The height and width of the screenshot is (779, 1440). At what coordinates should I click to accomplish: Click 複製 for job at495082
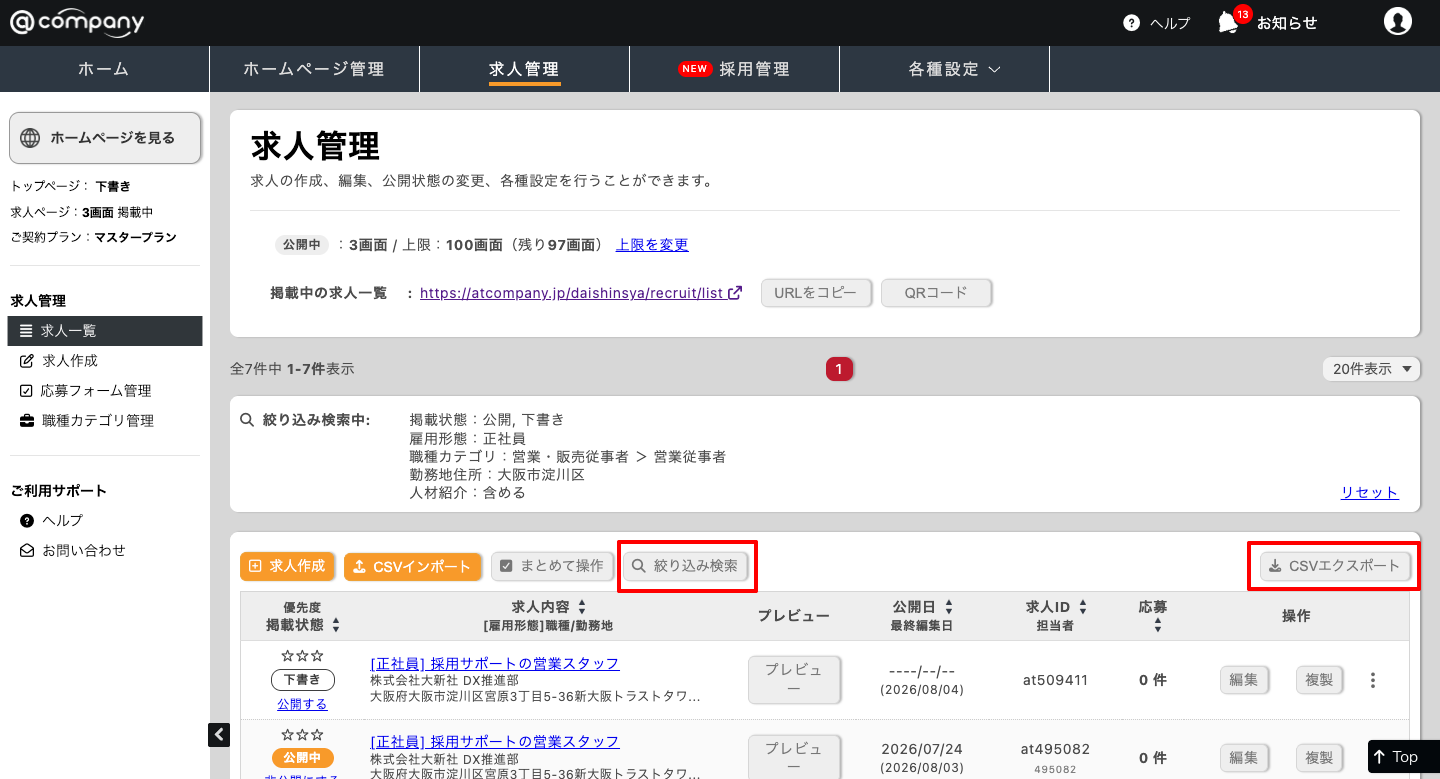1319,757
